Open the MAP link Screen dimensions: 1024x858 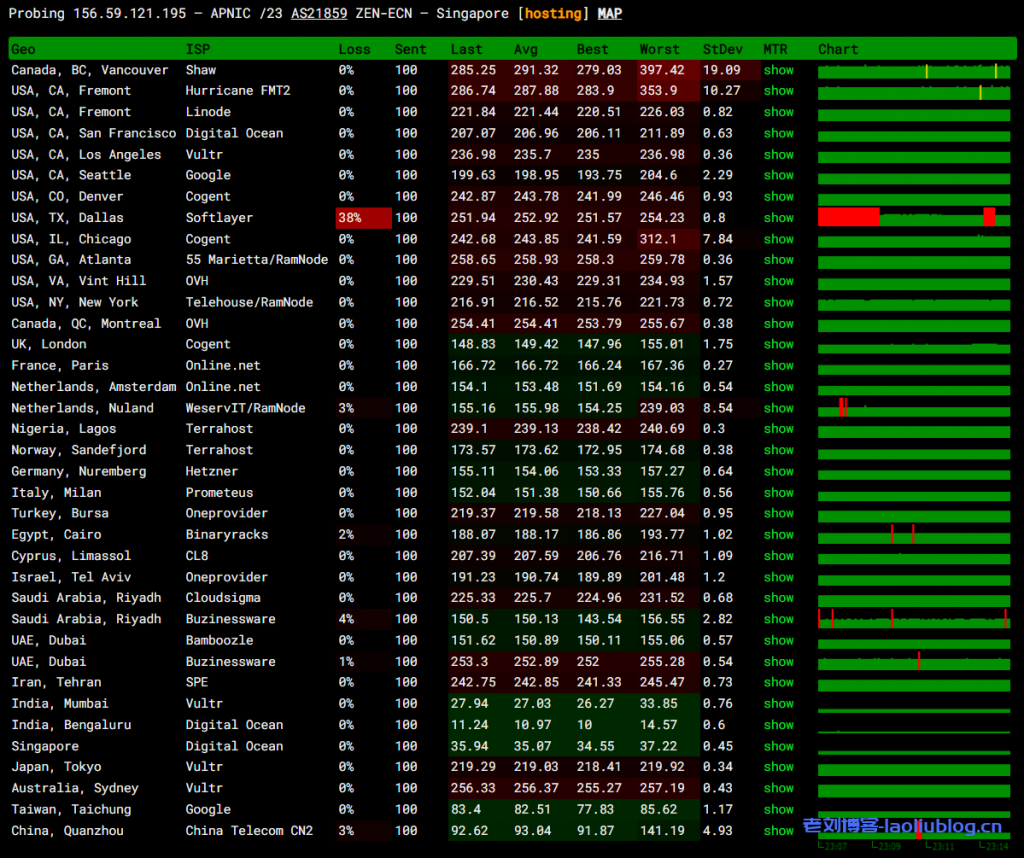pos(609,14)
